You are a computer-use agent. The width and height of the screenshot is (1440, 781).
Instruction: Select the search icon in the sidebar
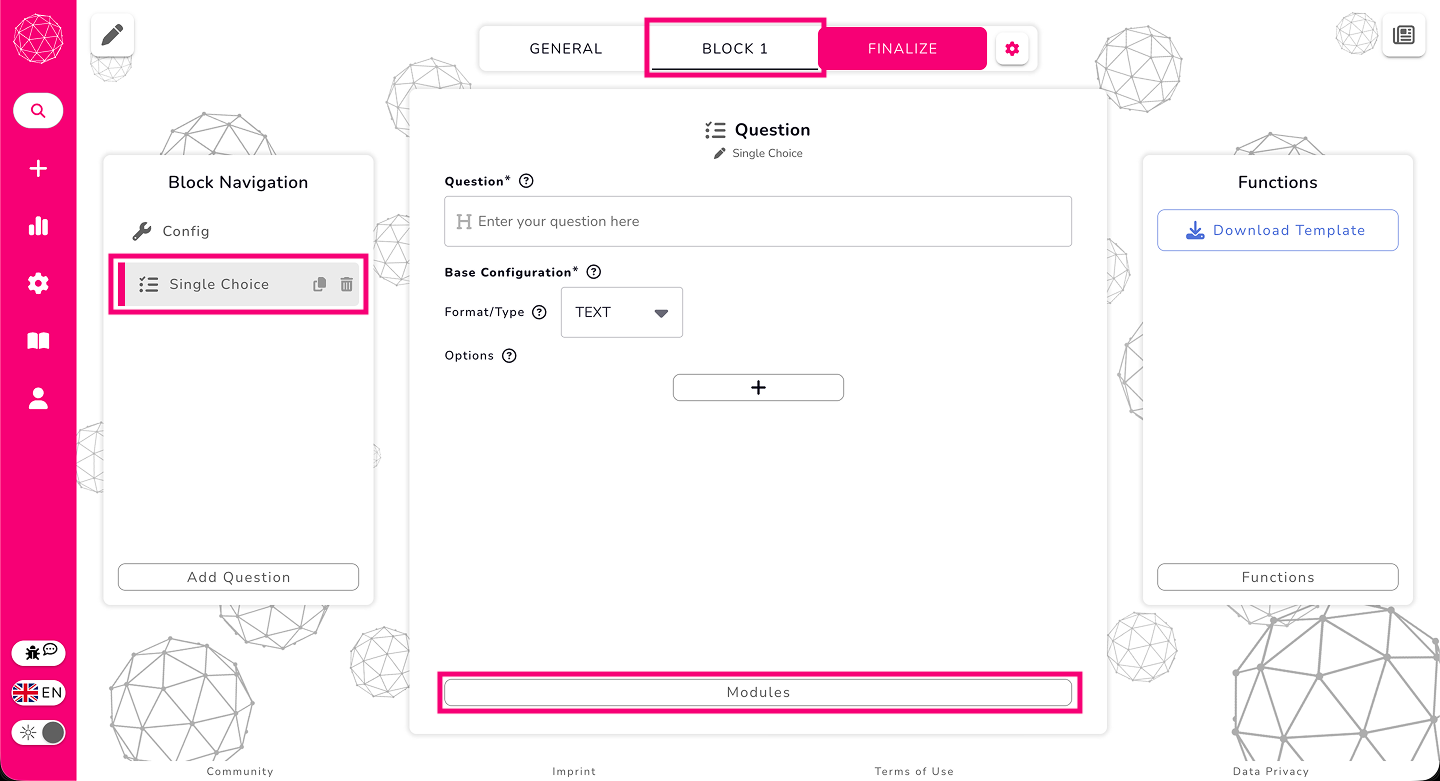click(38, 110)
